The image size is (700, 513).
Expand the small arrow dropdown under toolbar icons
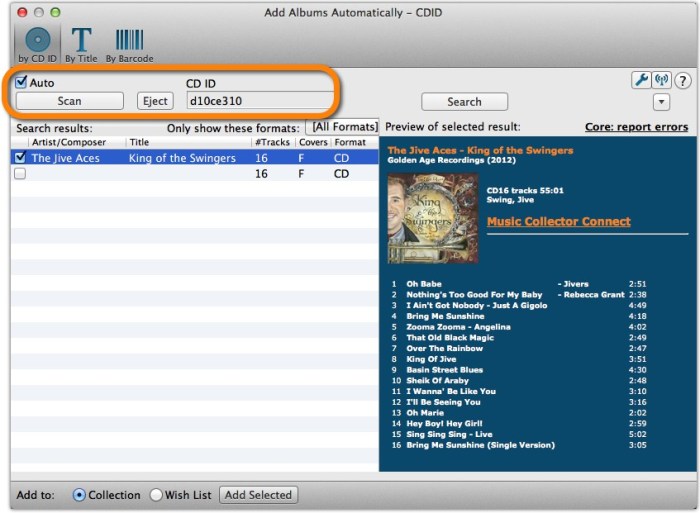pos(661,102)
